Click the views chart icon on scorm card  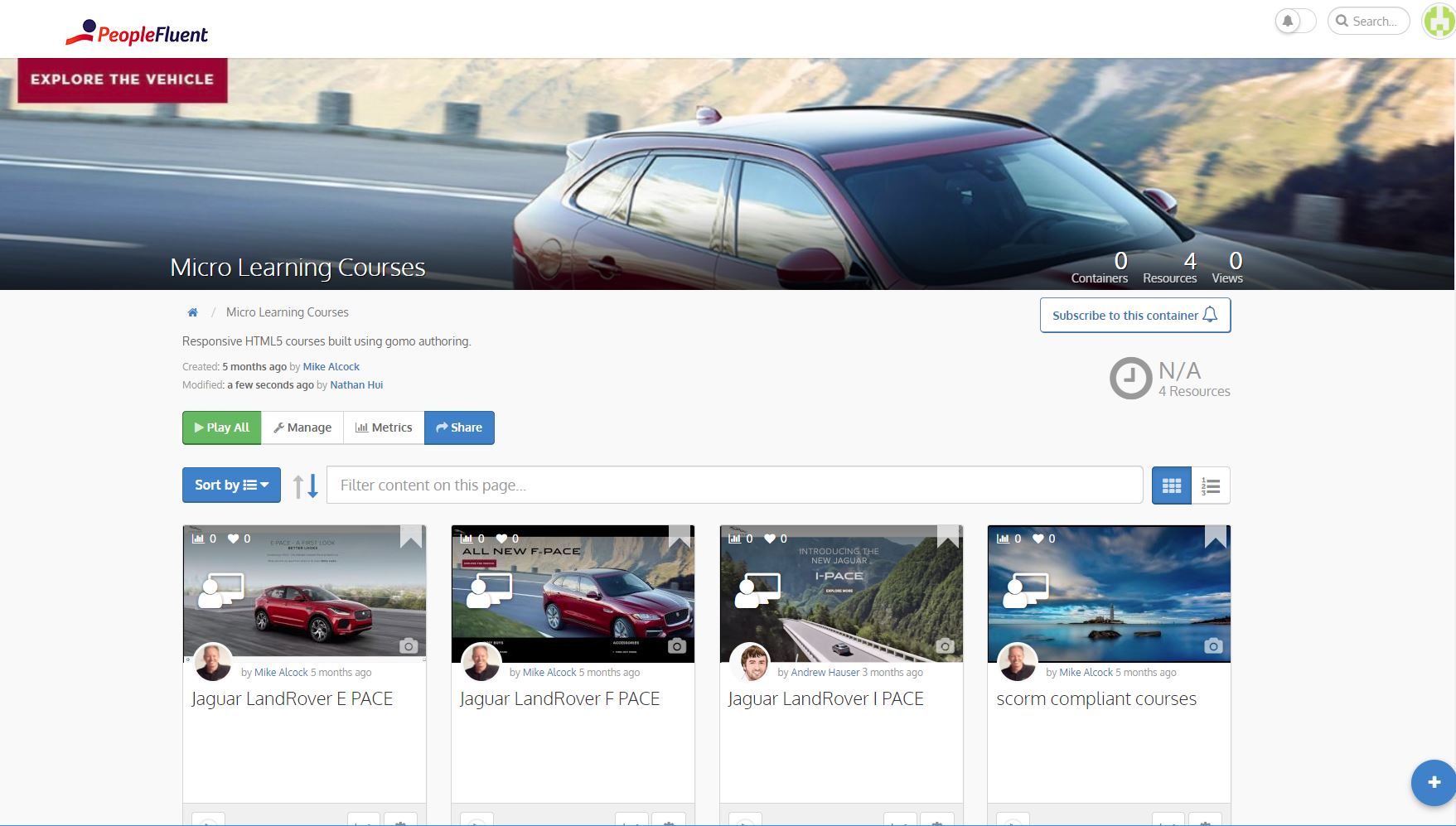1003,539
